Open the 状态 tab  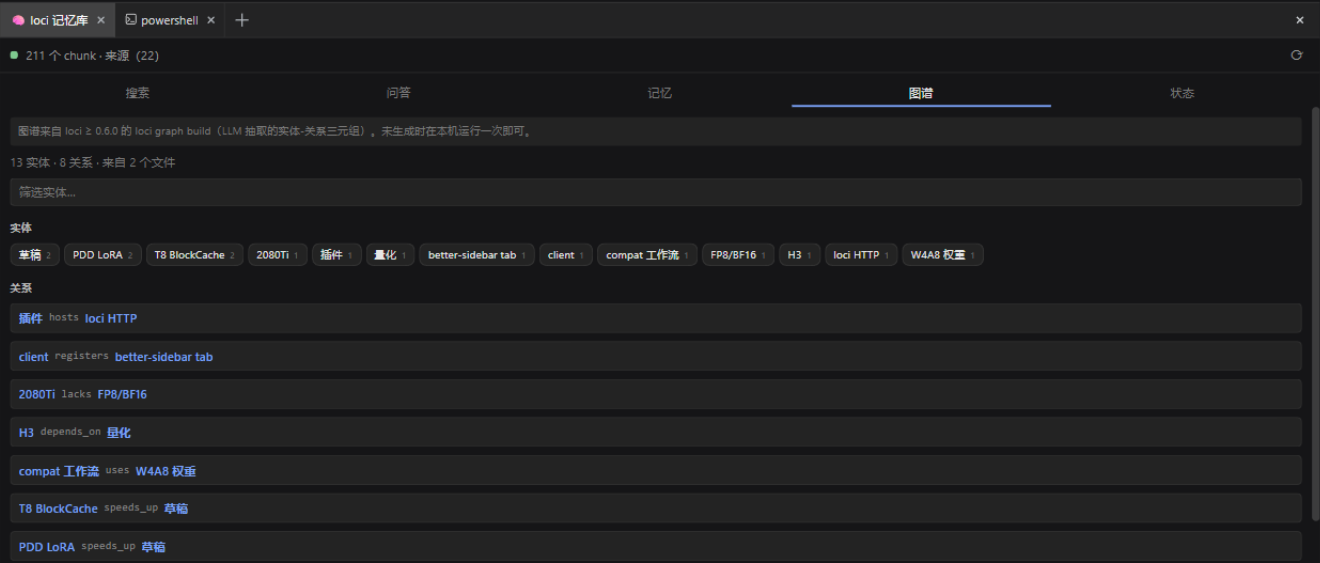coord(1182,93)
